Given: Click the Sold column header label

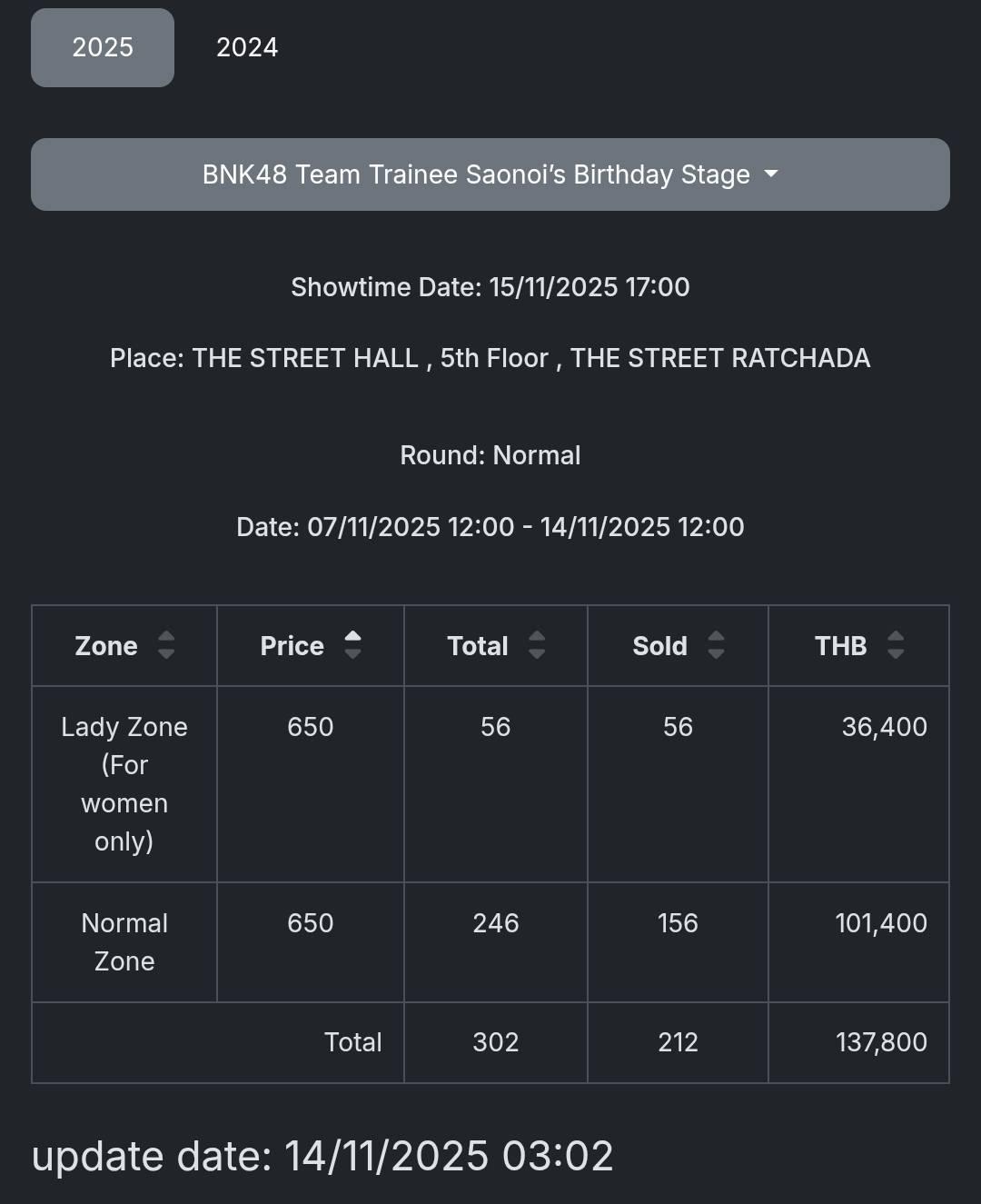Looking at the screenshot, I should pyautogui.click(x=659, y=646).
